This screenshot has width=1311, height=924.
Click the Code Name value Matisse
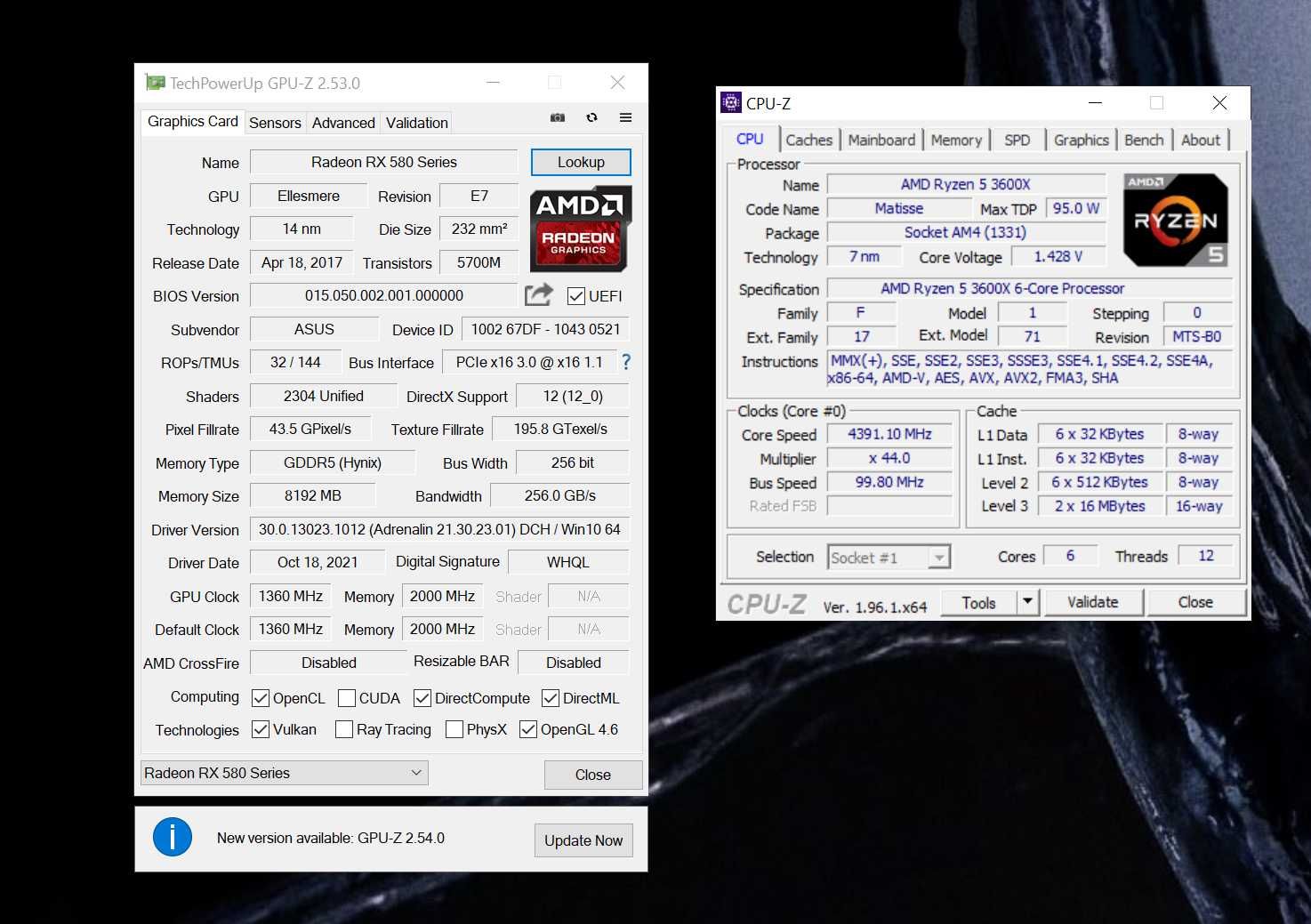898,208
